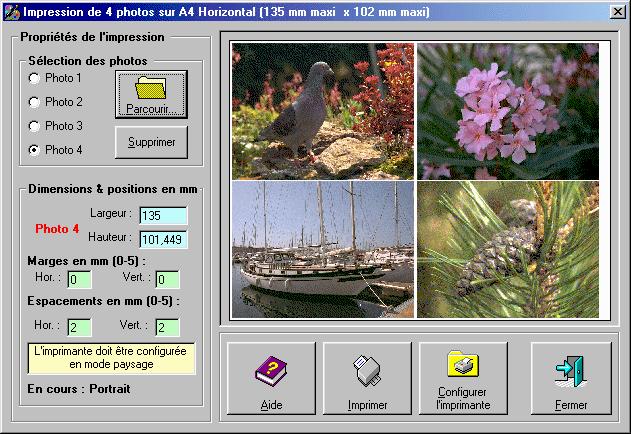
Task: Focus the Hauteur height field
Action: point(163,239)
